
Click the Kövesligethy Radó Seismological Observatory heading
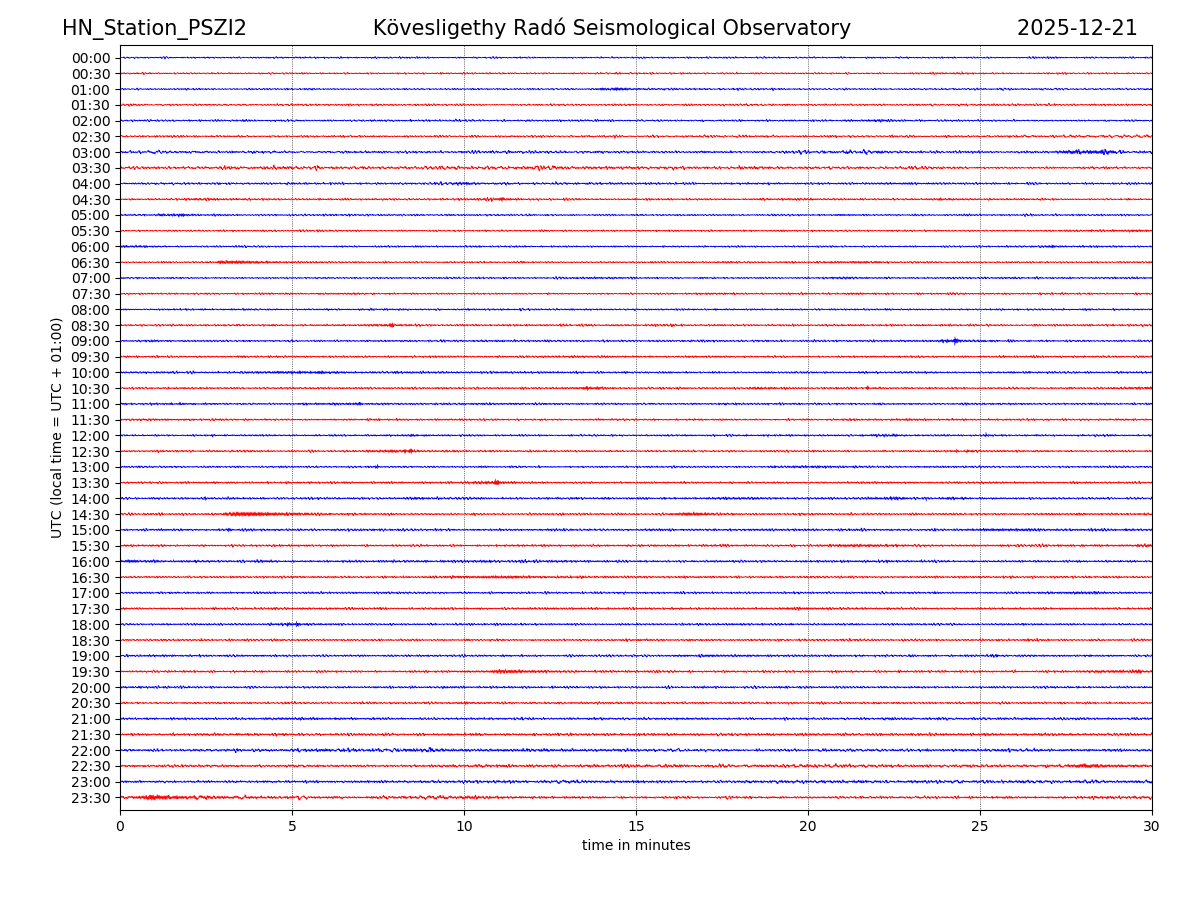(x=611, y=28)
